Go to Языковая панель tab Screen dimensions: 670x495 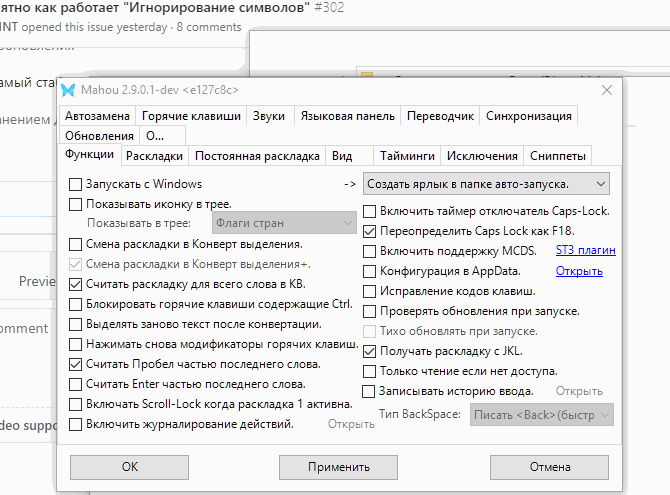point(347,116)
